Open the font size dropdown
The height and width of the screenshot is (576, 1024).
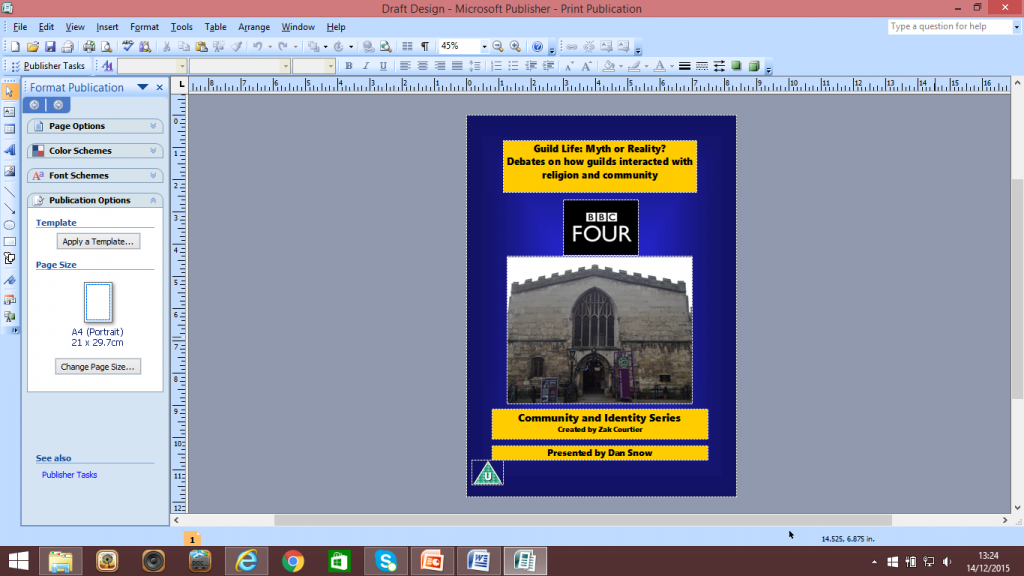click(330, 66)
